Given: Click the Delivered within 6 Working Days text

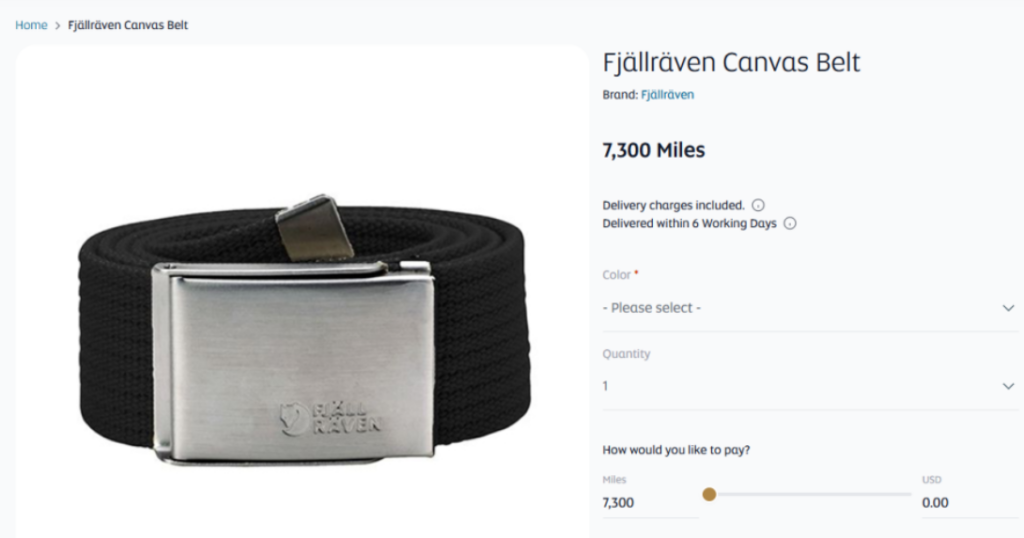Looking at the screenshot, I should (689, 224).
